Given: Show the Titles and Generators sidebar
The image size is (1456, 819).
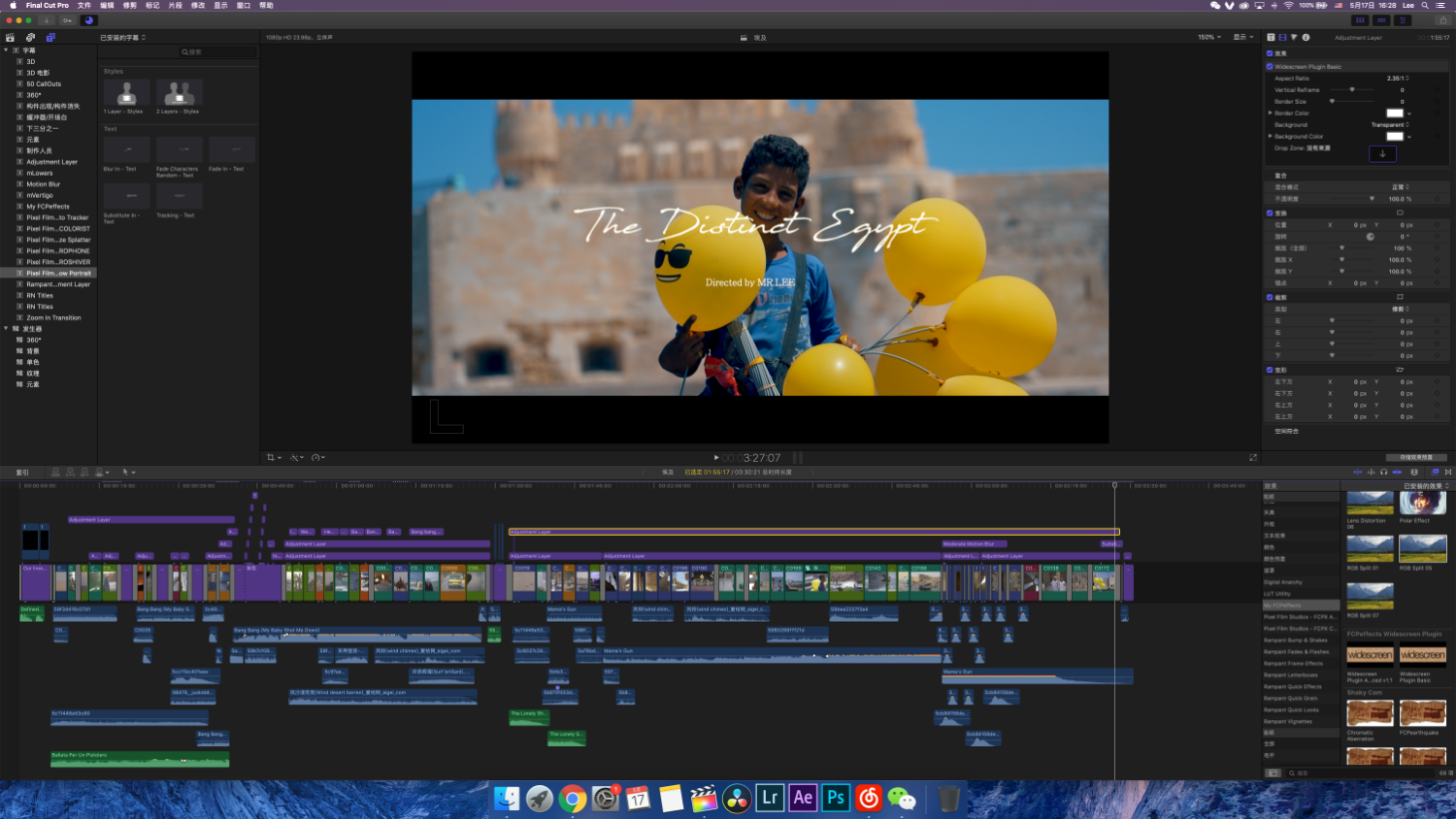Looking at the screenshot, I should coord(50,38).
